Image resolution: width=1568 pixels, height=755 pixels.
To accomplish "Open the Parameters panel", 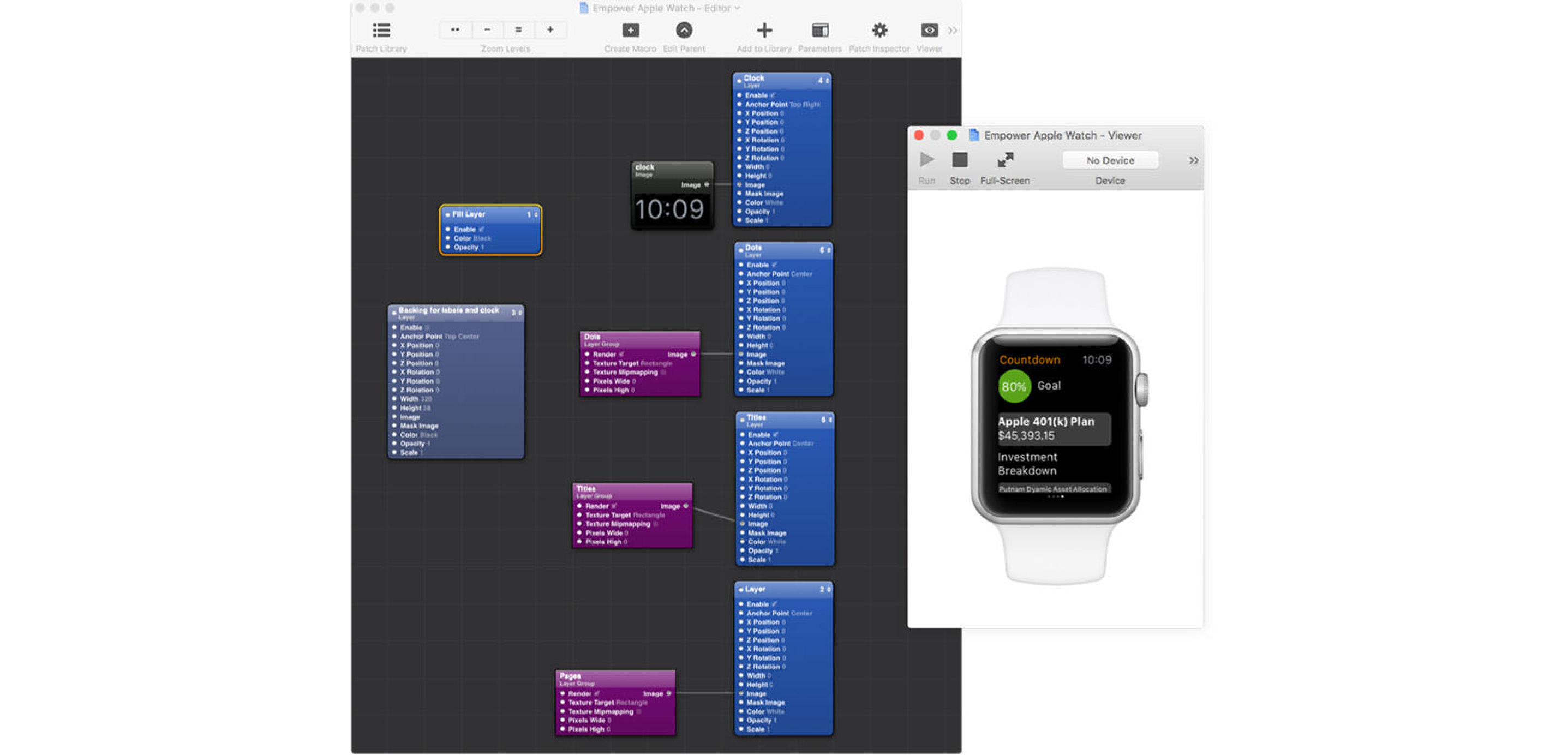I will coord(820,30).
